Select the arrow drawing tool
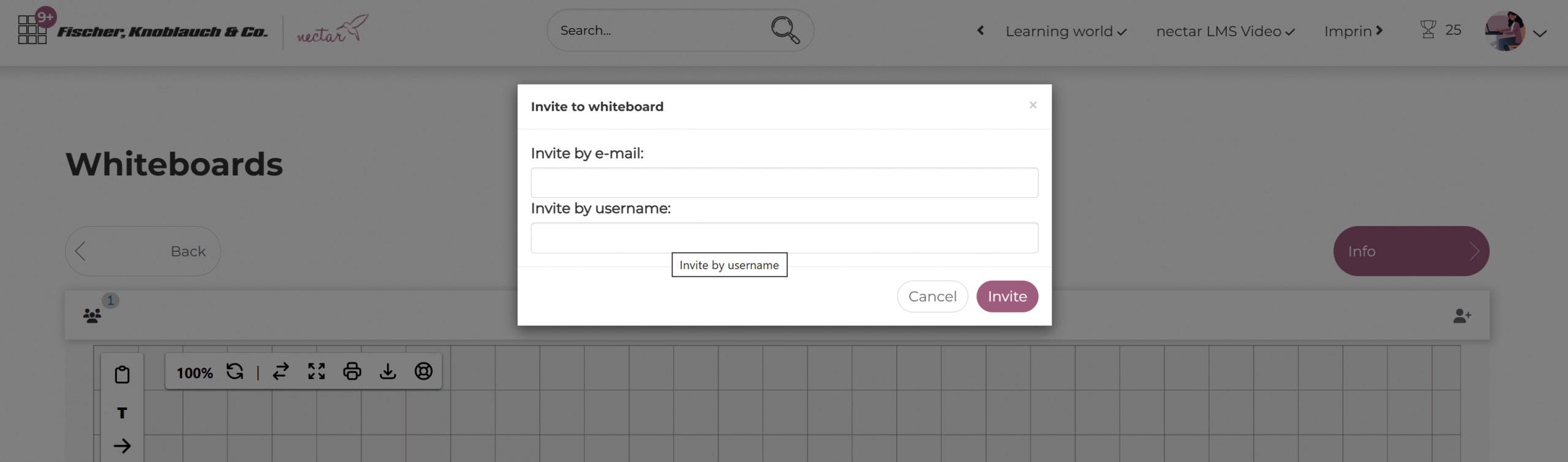Screen dimensions: 1568x462 coord(123,445)
